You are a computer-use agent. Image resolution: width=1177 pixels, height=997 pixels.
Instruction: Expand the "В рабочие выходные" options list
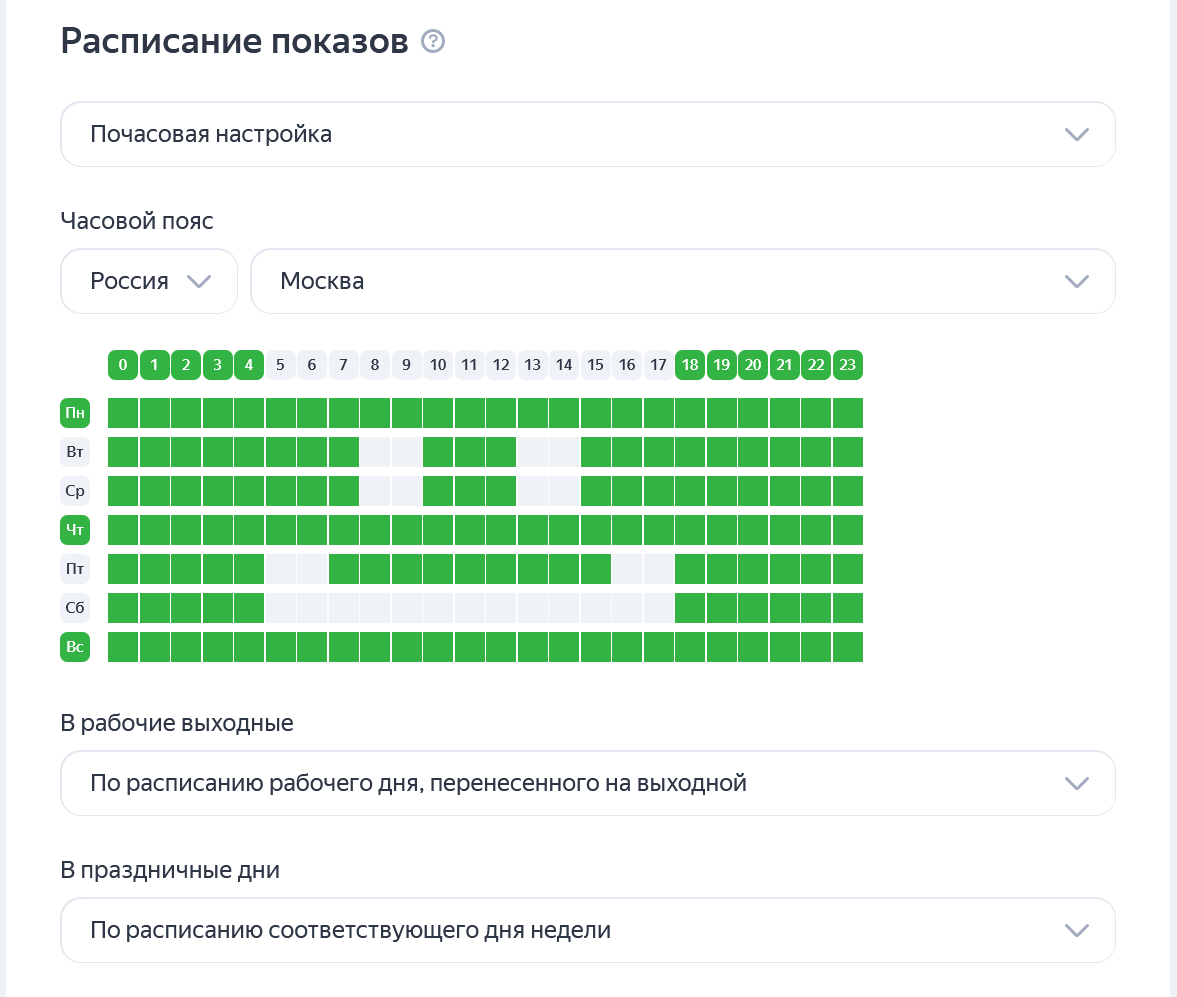pos(588,783)
